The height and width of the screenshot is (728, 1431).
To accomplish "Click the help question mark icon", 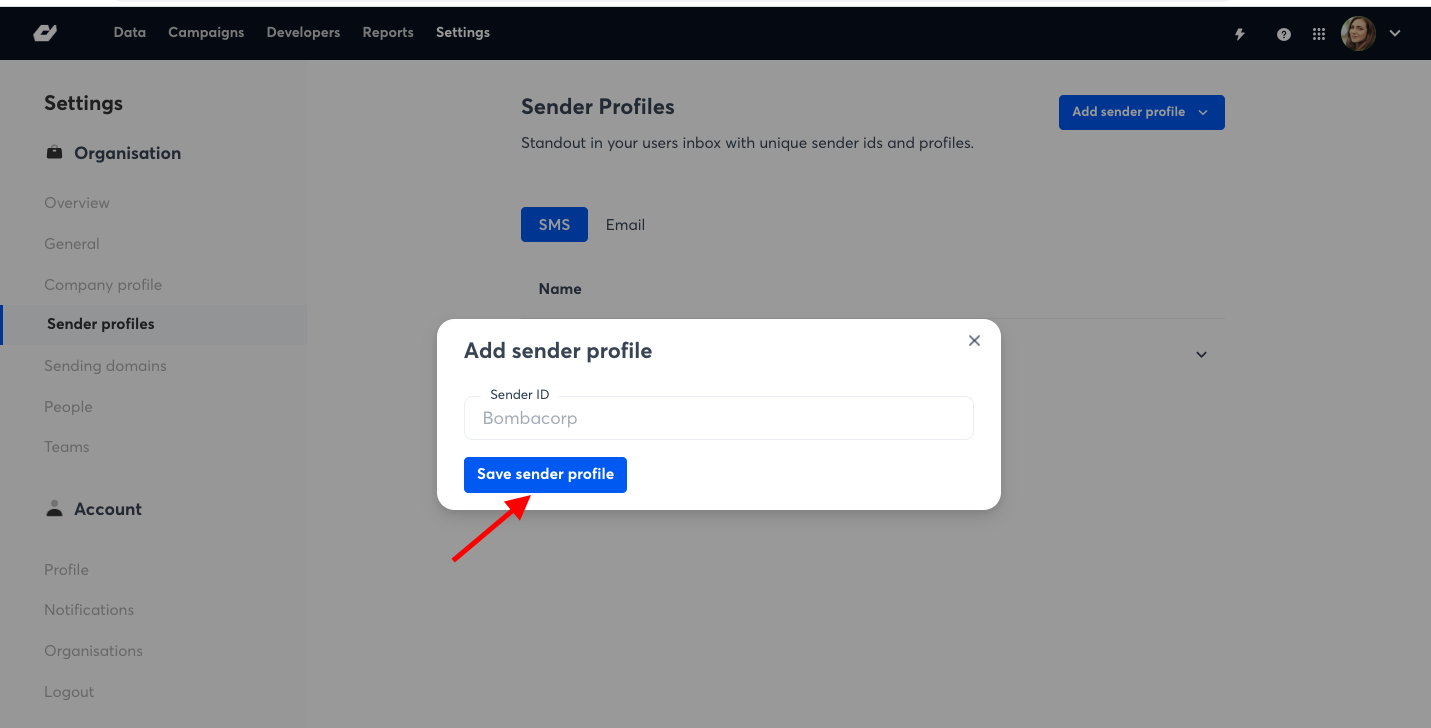I will point(1284,34).
